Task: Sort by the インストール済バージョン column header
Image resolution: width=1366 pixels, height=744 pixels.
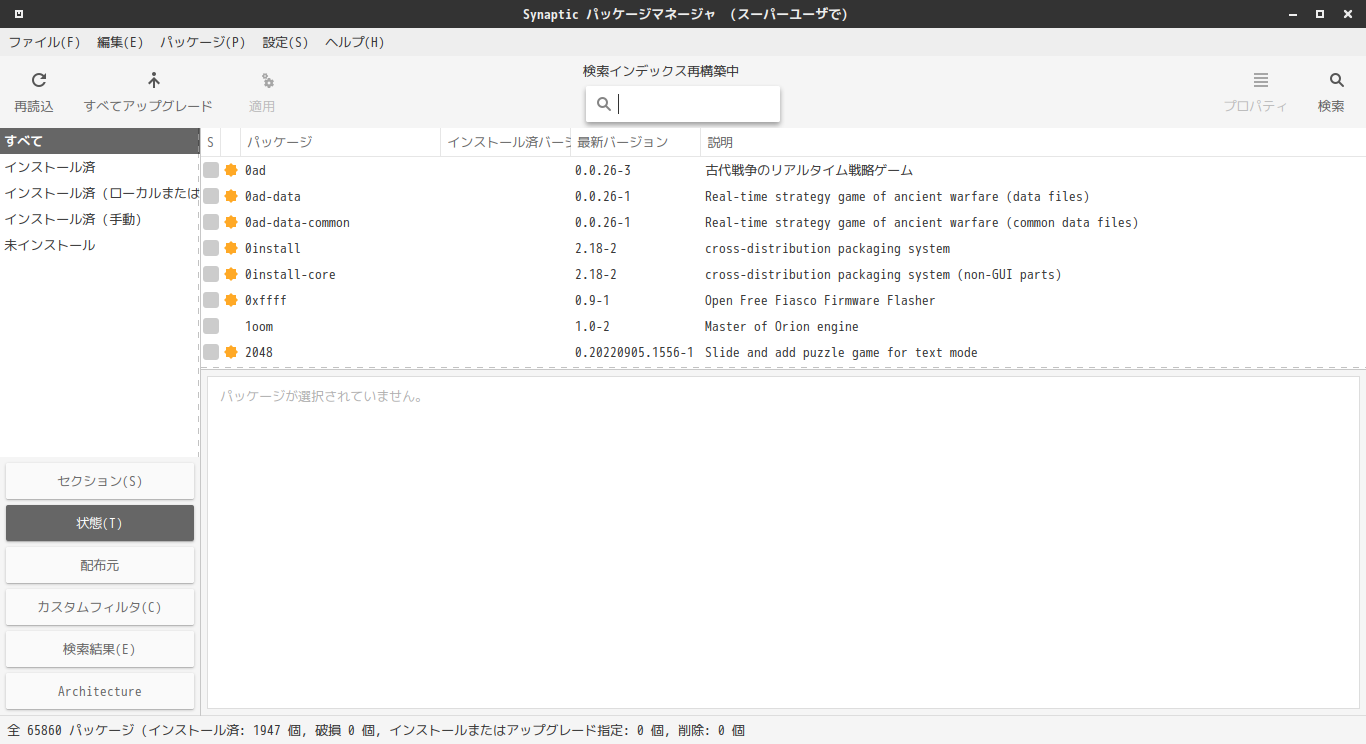Action: point(506,142)
